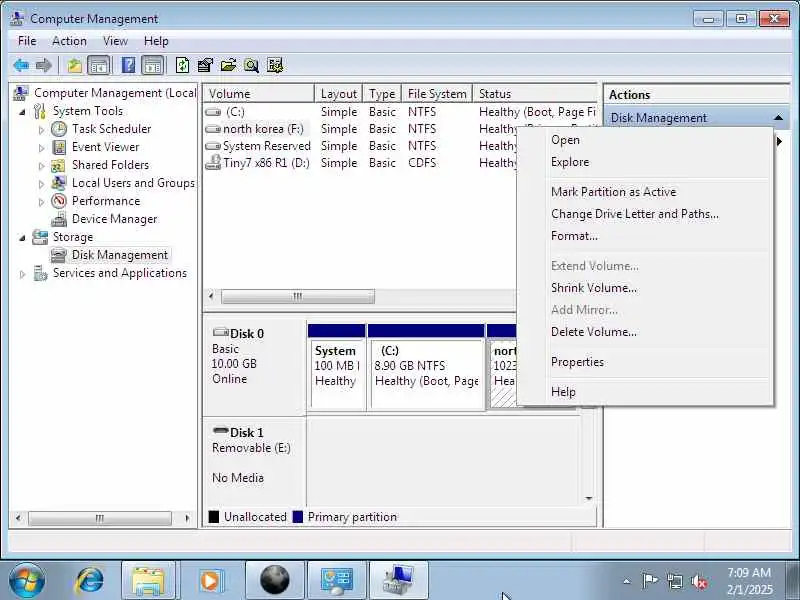Image resolution: width=800 pixels, height=600 pixels.
Task: Select the Tiny7 x86 R1 (D:) row
Action: point(360,163)
